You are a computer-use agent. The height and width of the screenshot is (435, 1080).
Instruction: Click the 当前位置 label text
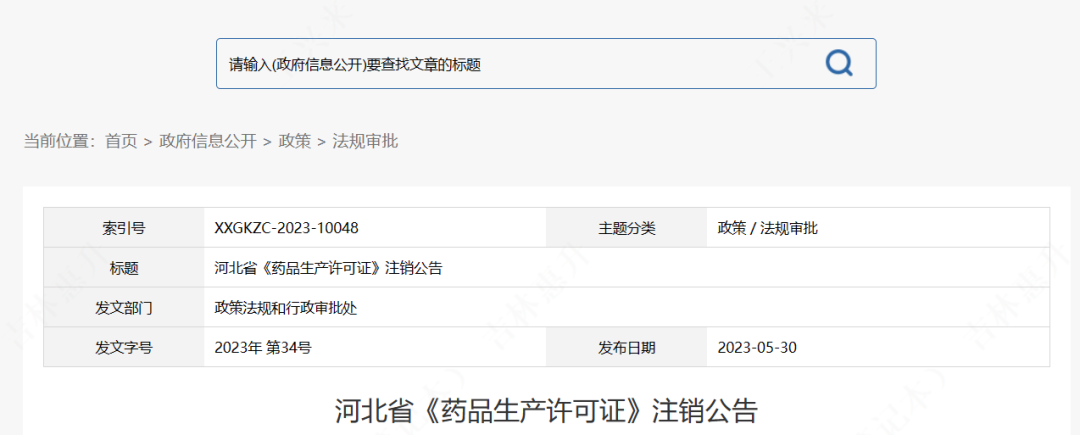[58, 141]
